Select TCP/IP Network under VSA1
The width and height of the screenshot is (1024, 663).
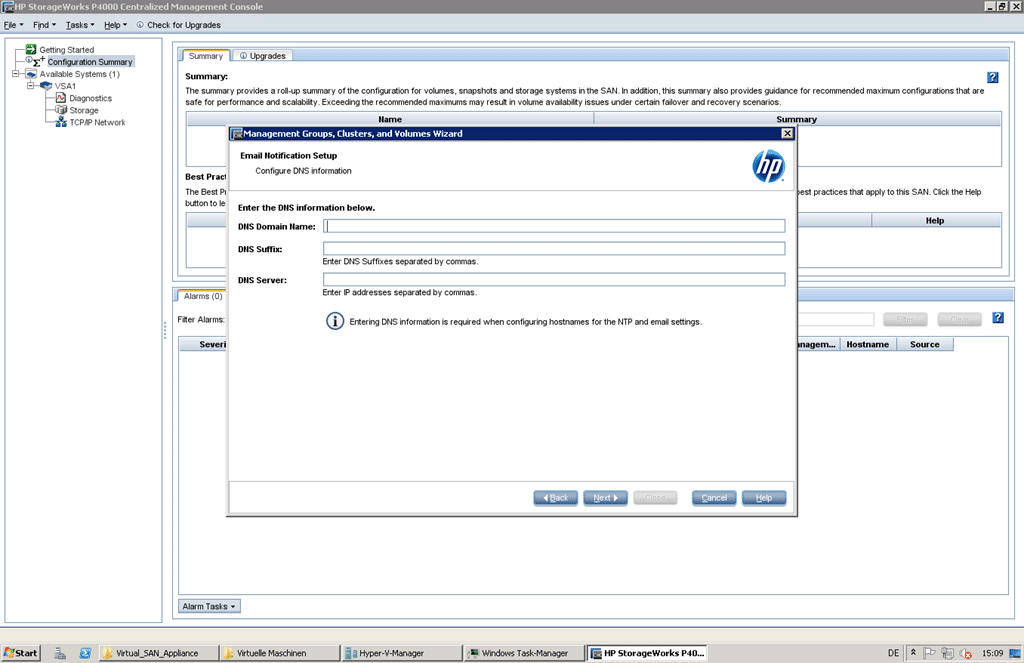[97, 122]
